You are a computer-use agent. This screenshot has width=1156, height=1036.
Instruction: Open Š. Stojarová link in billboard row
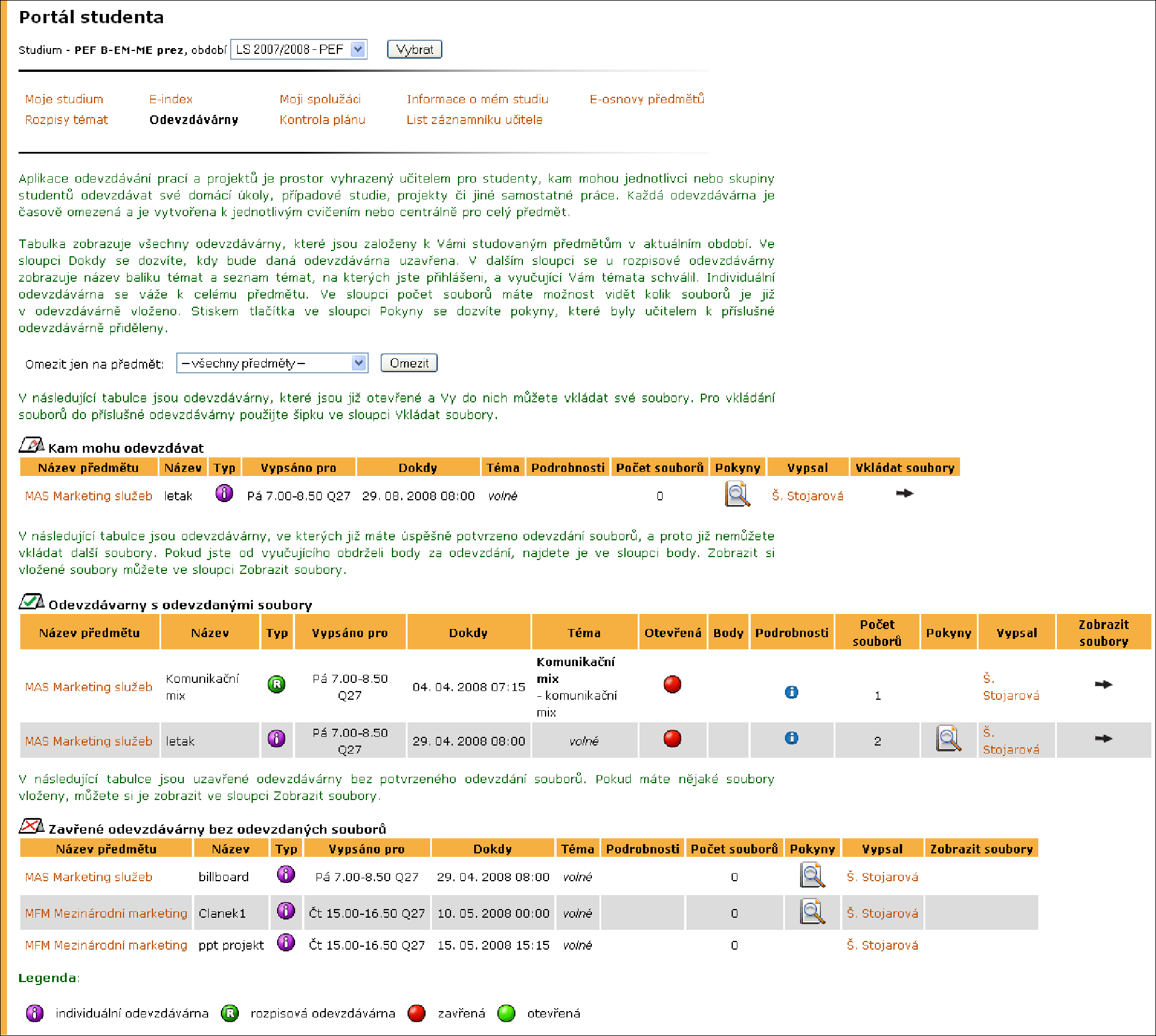882,877
